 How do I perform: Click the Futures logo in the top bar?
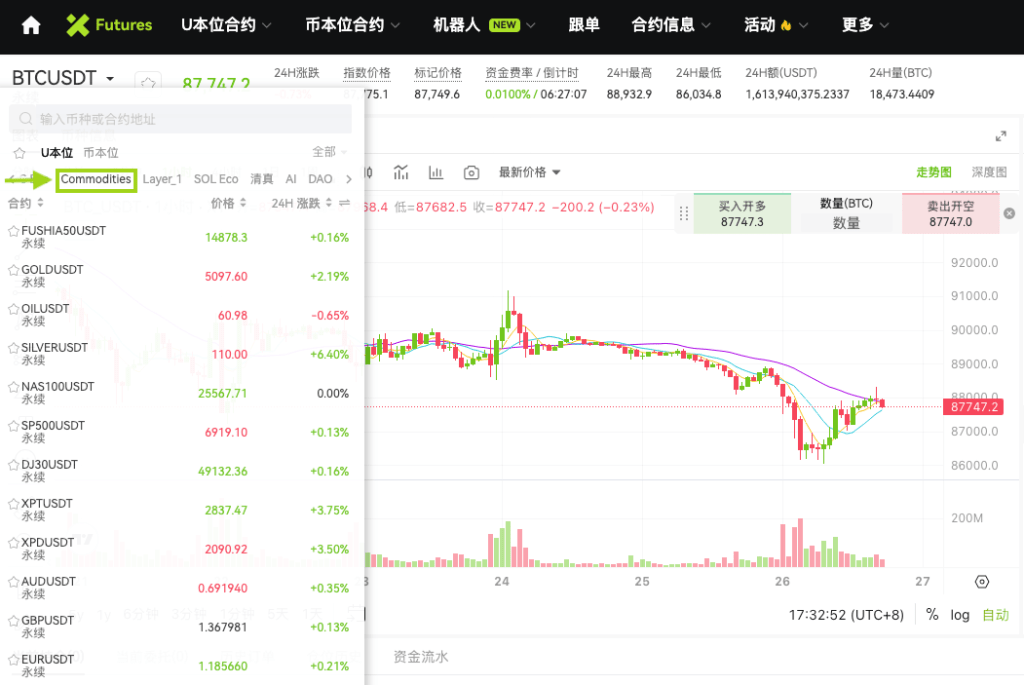click(x=109, y=27)
